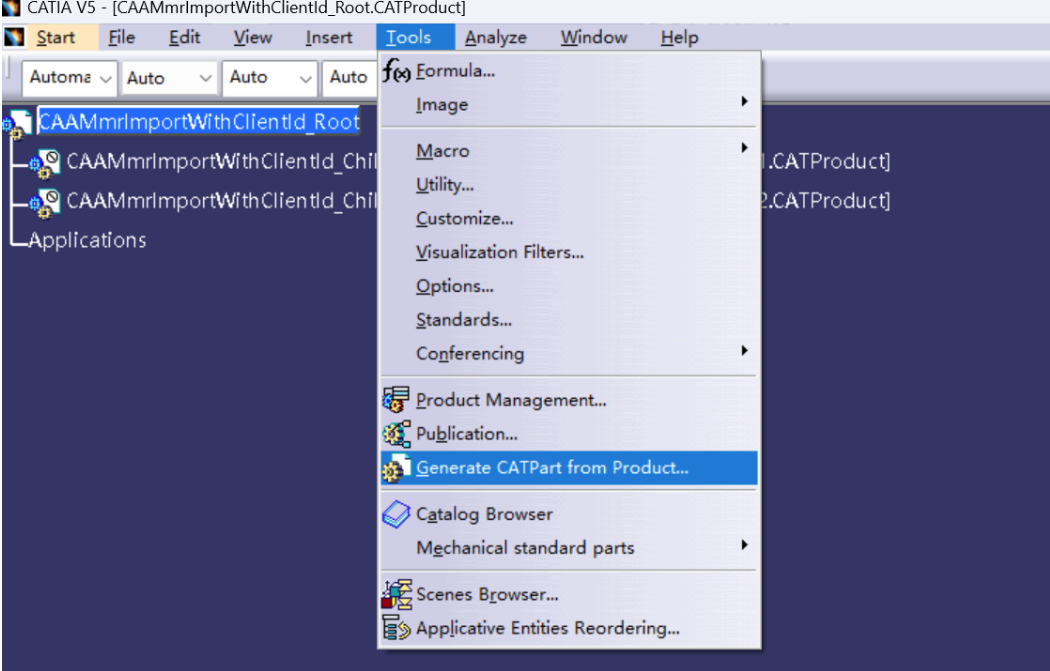Select Applicative Entities Reordering... entry
The height and width of the screenshot is (671, 1050).
[569, 628]
